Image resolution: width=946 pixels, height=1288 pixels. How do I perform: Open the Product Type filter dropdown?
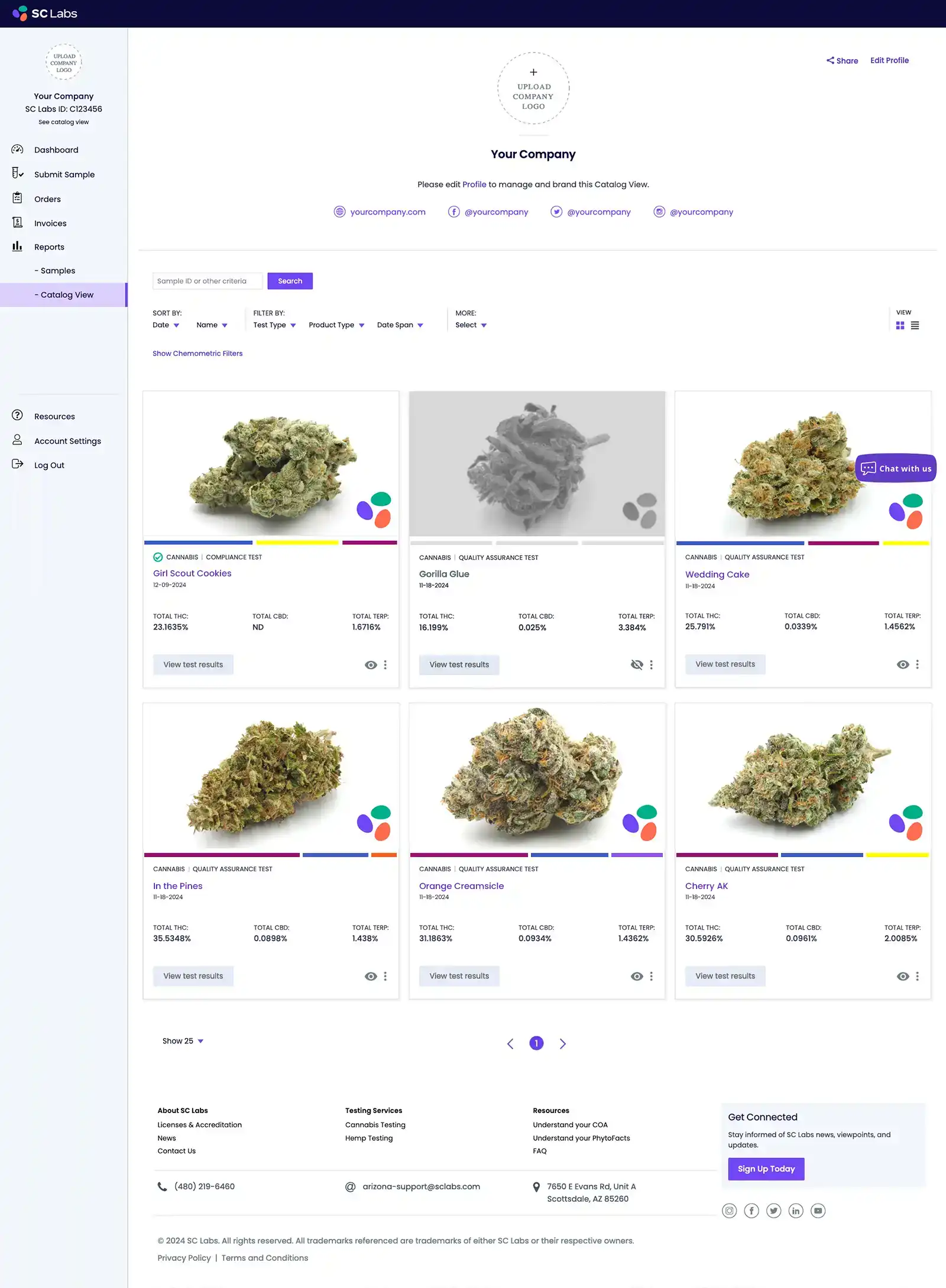[x=335, y=325]
